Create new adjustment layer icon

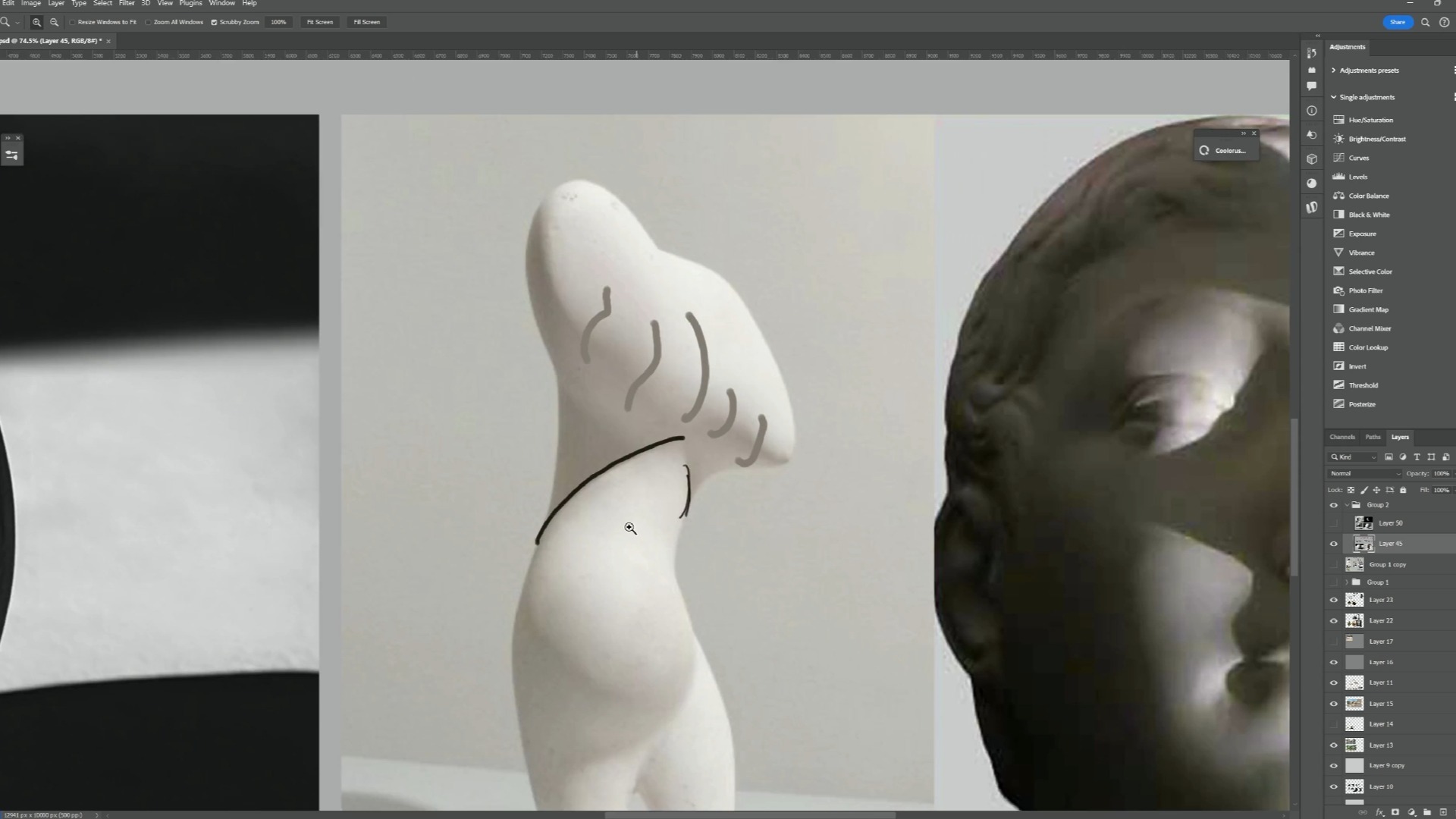point(1411,812)
